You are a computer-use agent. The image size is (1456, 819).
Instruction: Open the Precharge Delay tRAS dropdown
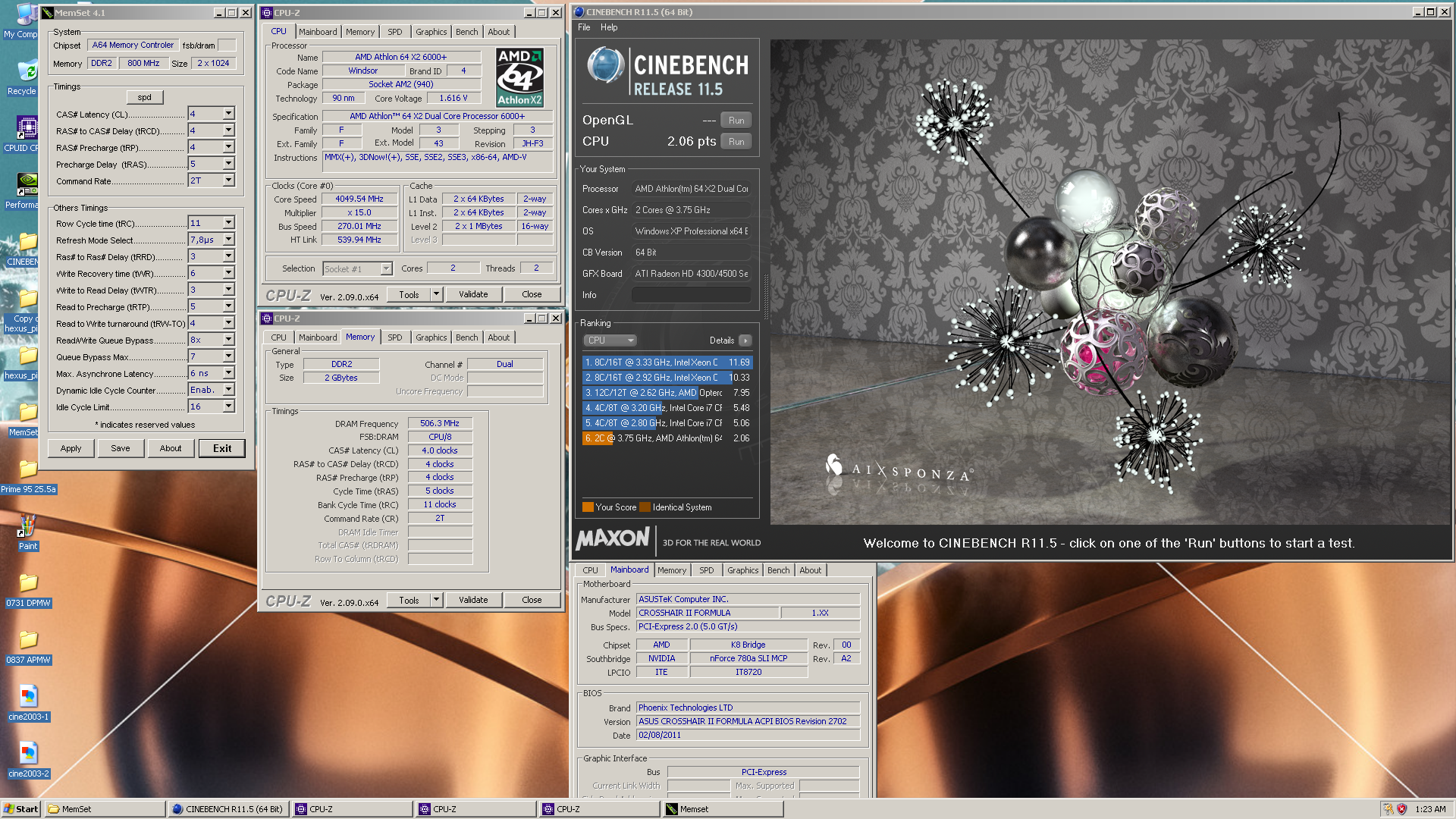point(228,164)
